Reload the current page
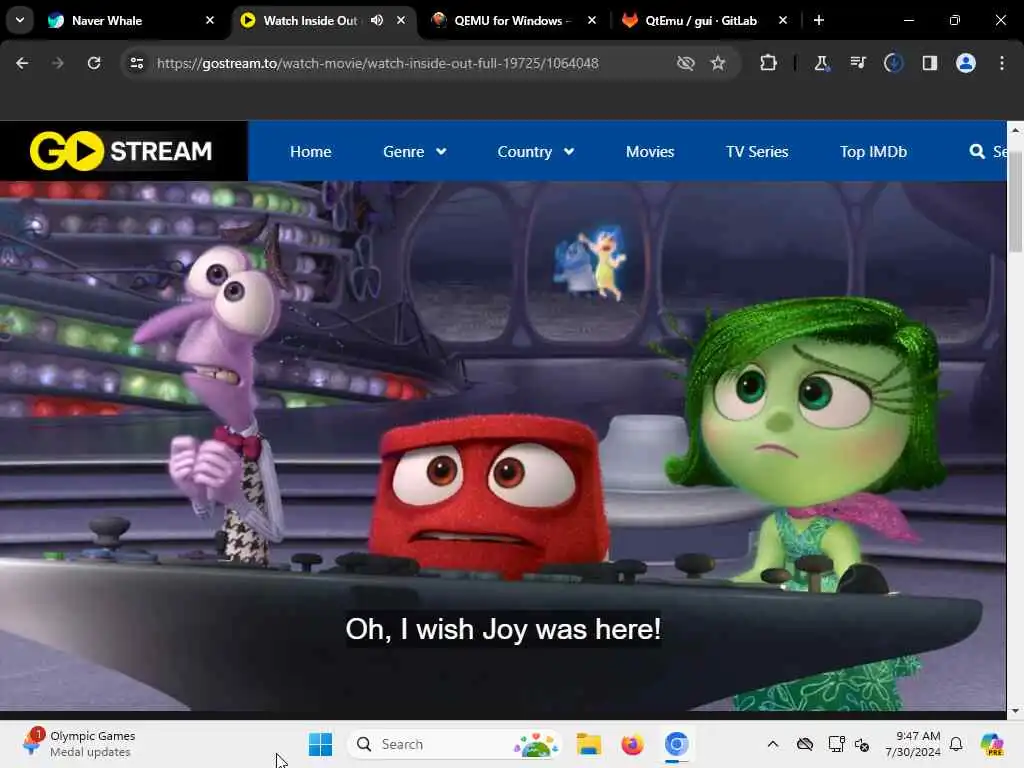The image size is (1024, 768). (94, 63)
